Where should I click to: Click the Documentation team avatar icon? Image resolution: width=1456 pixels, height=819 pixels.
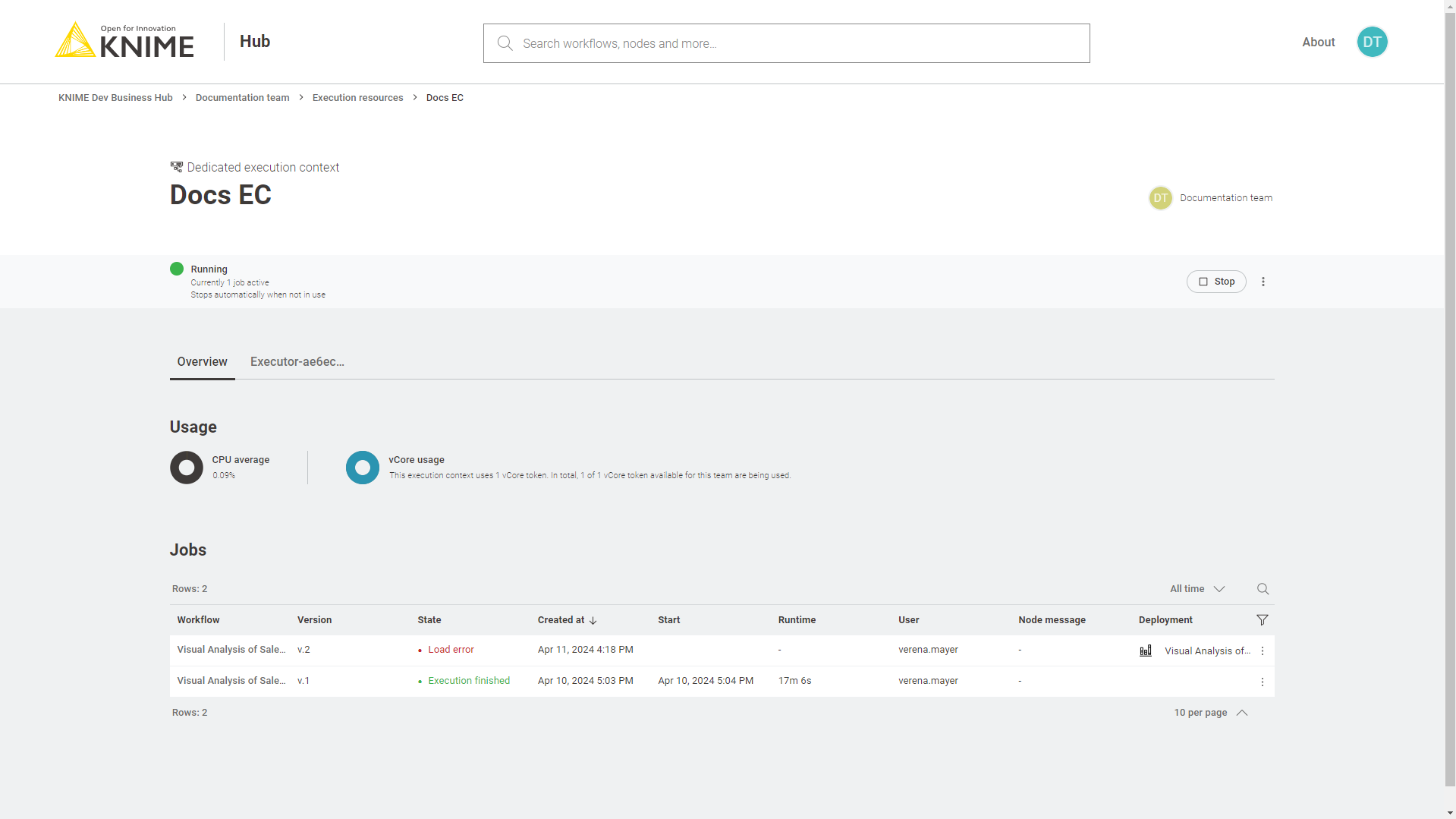coord(1160,198)
